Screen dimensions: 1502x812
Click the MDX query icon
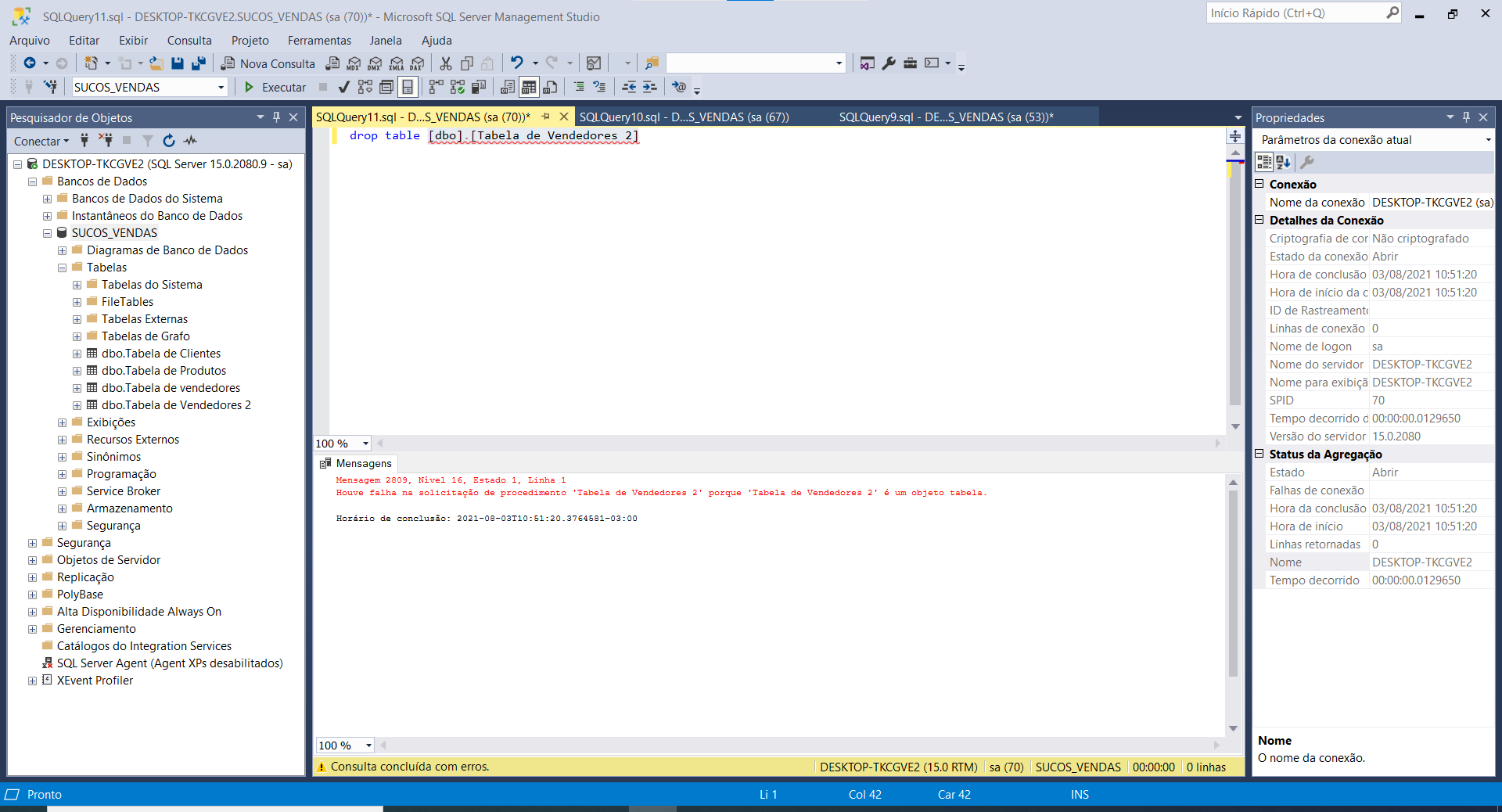click(354, 63)
